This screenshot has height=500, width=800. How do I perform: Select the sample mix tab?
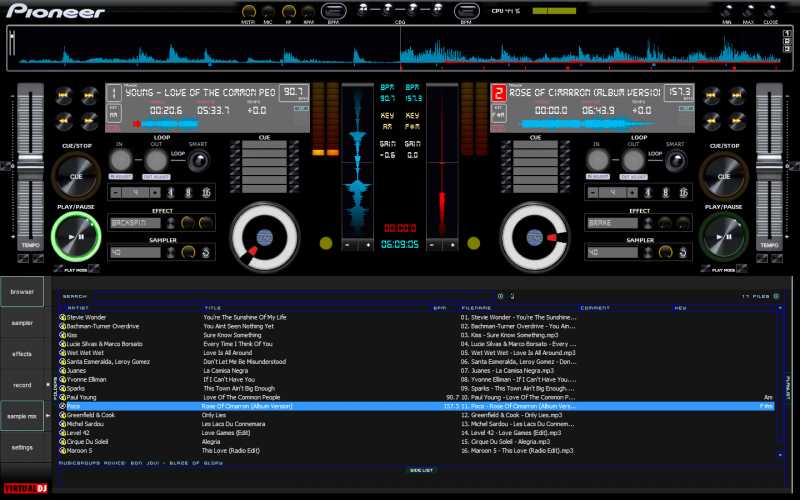[22, 416]
